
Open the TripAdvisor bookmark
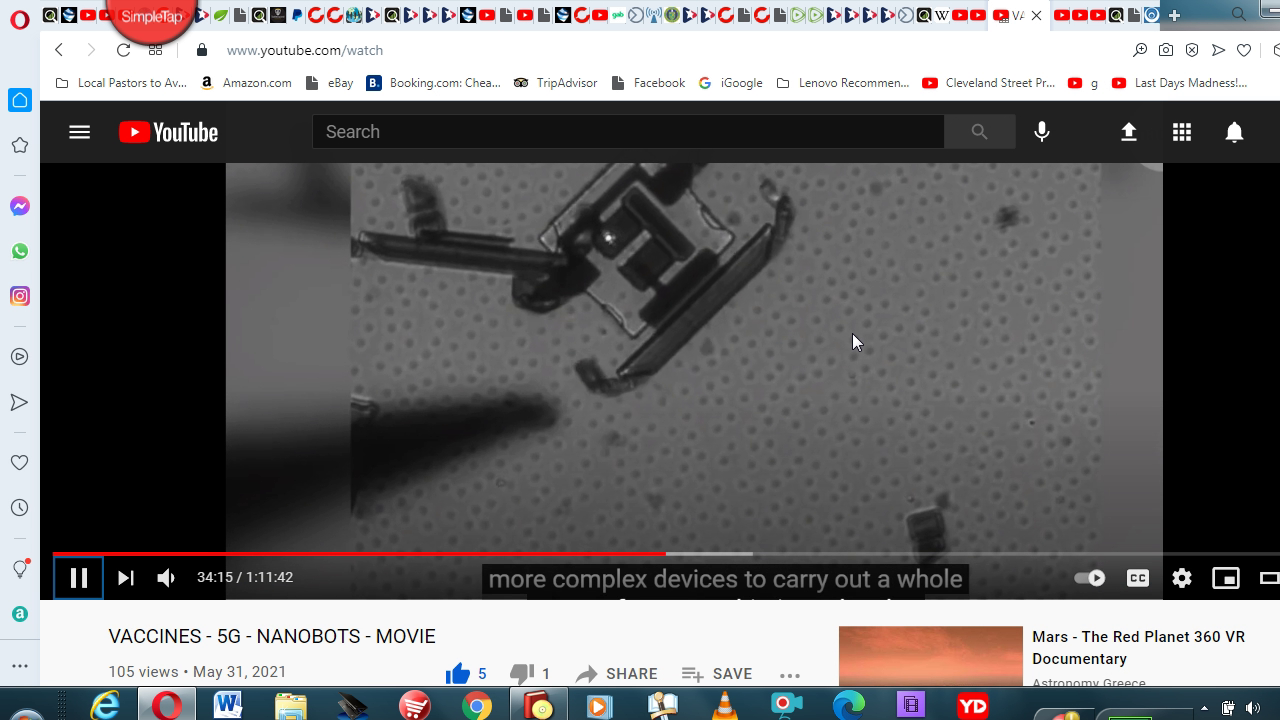[556, 83]
